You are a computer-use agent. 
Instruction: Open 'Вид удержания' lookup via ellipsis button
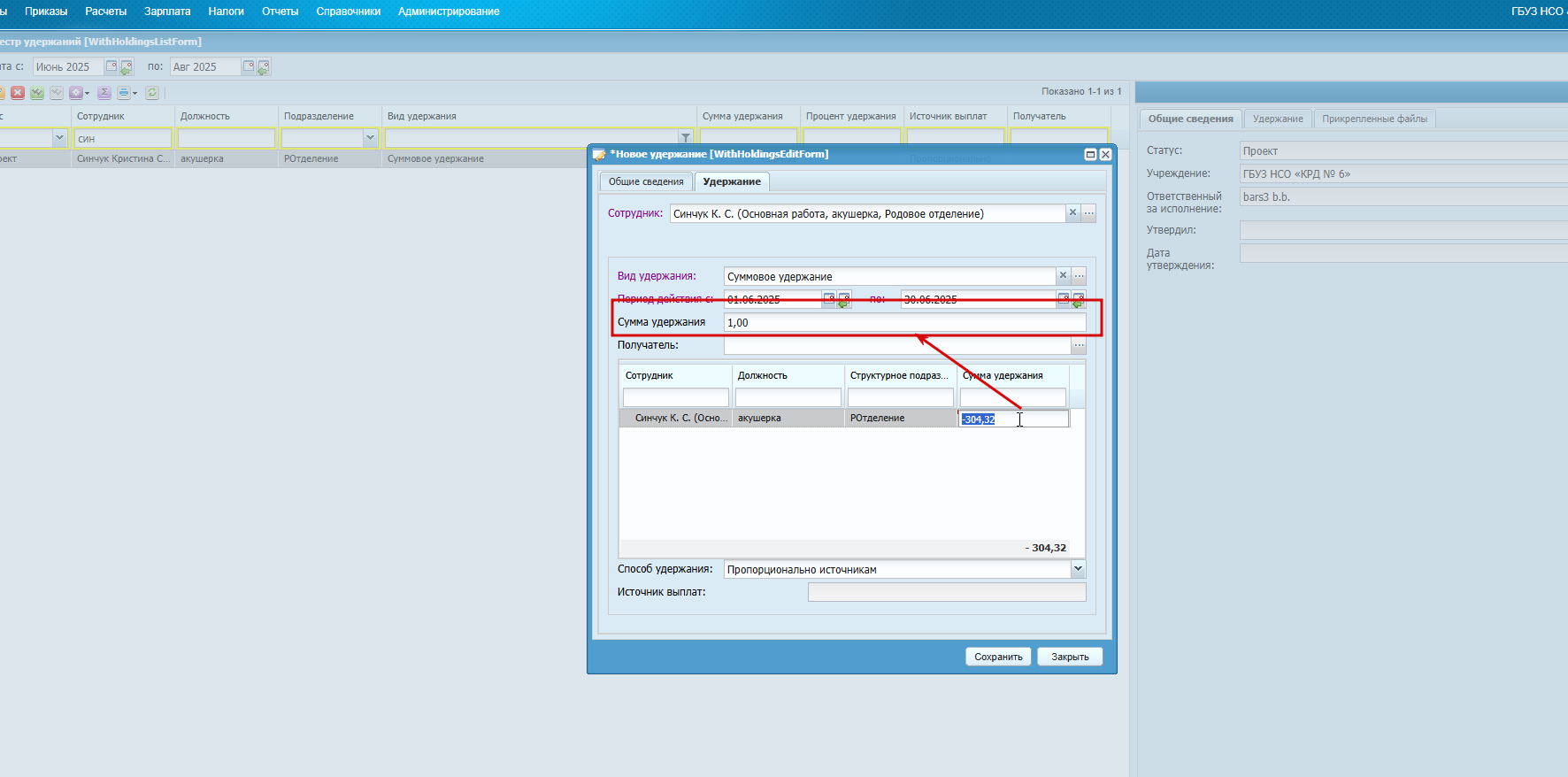[1079, 276]
